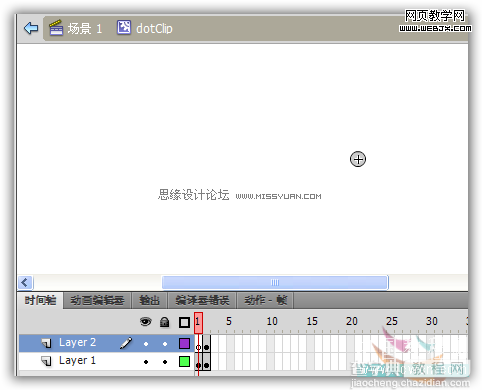Click the Layer 2 layer page icon
Viewport: 482px width, 390px height.
[x=46, y=343]
